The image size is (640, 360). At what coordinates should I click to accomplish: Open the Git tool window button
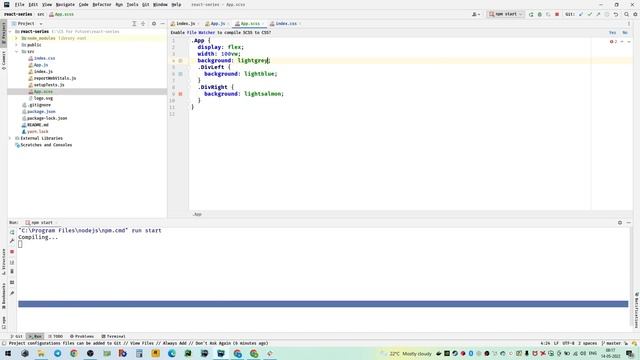17,336
